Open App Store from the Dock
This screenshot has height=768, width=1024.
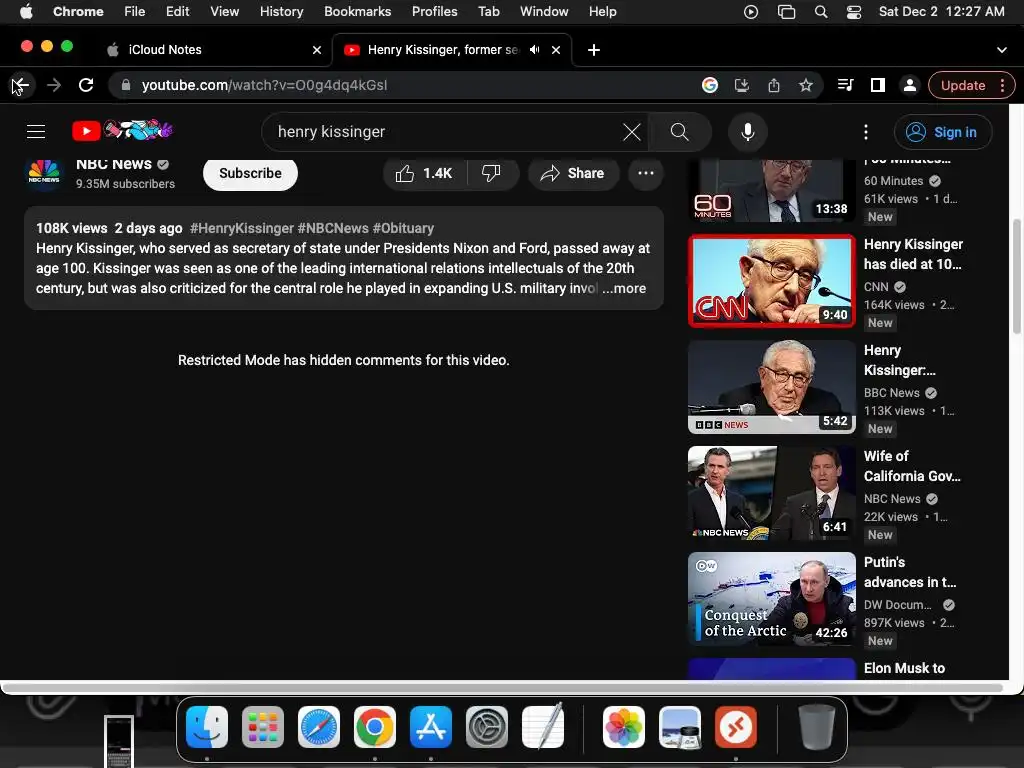tap(431, 727)
